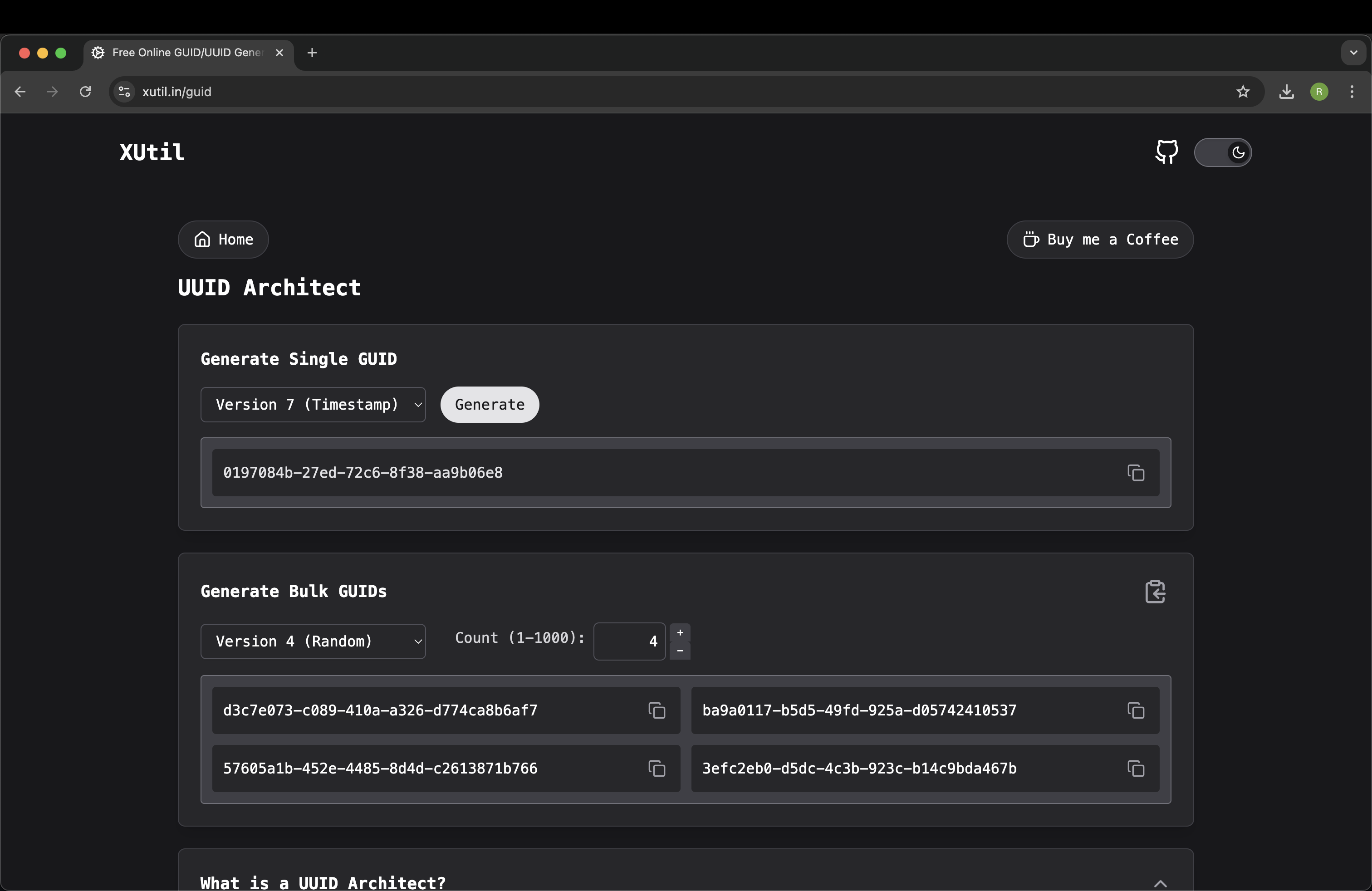Open browser downloads

1286,92
